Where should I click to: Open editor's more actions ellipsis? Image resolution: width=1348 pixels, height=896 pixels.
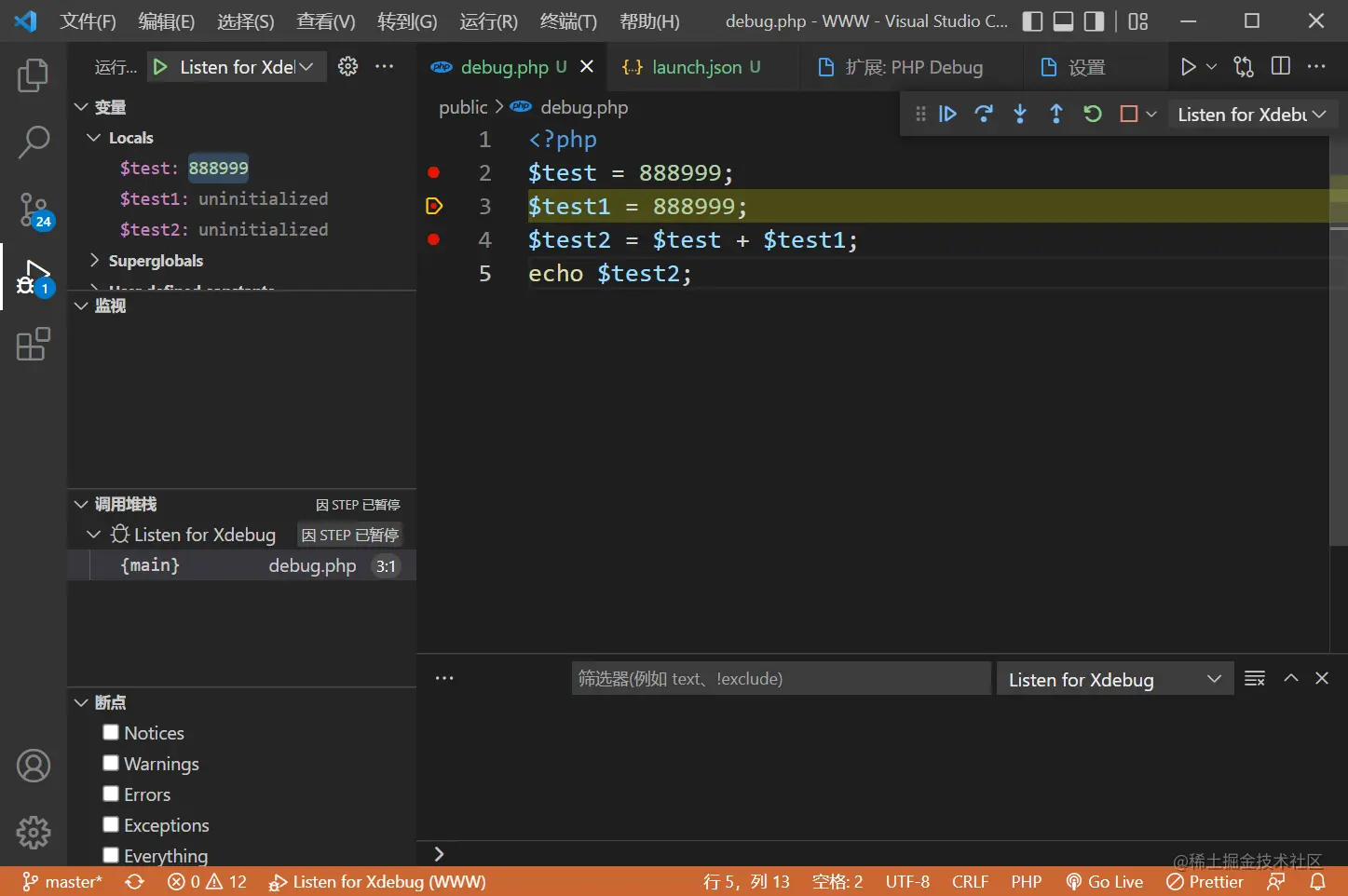[1316, 66]
